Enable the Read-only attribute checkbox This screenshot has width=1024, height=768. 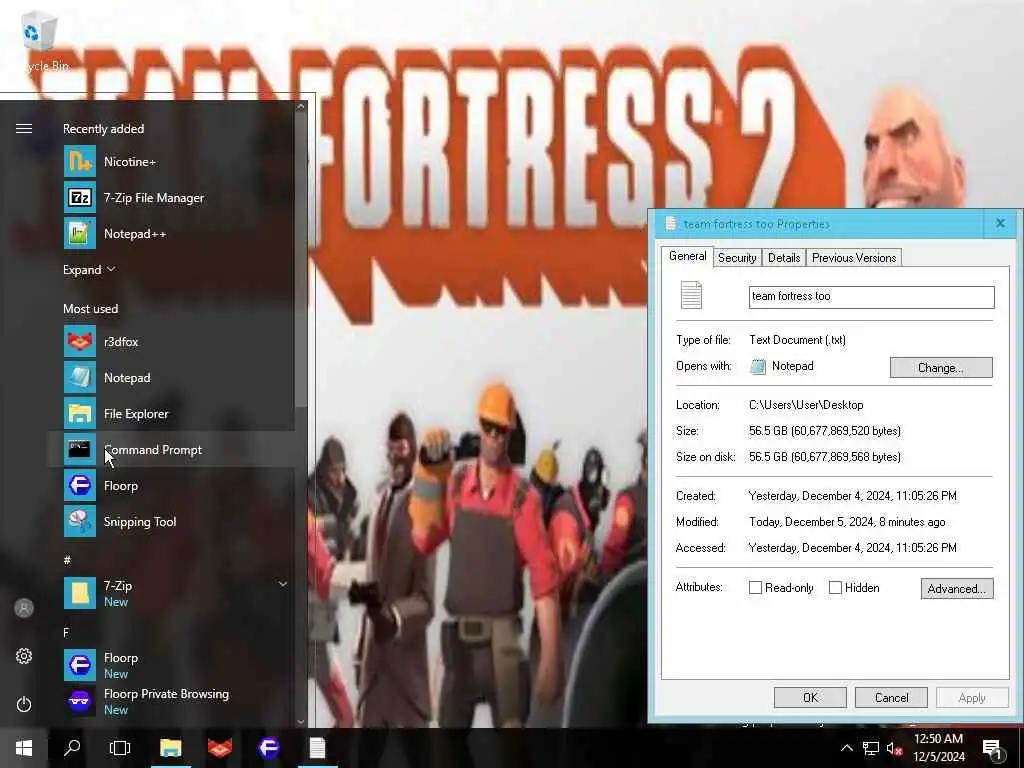pyautogui.click(x=755, y=588)
